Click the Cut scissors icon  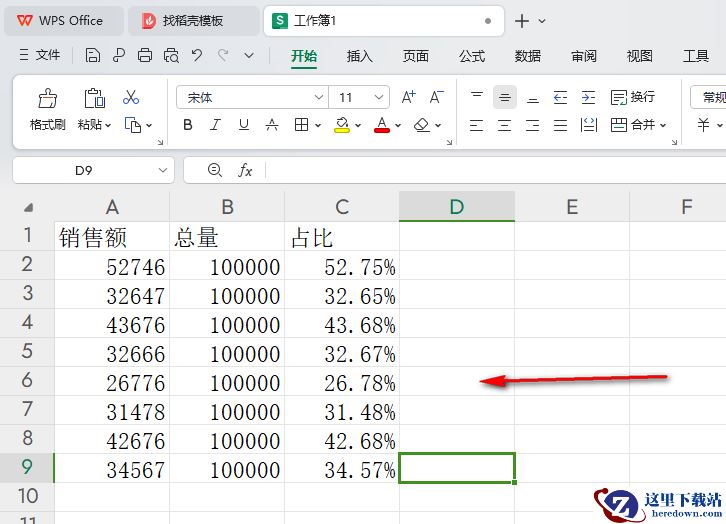131,97
